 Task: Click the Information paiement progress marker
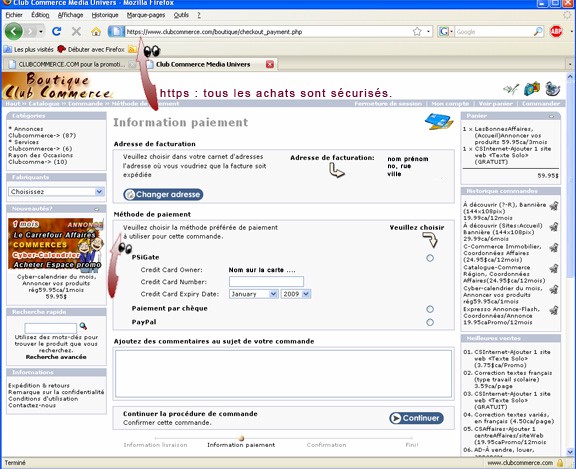(x=241, y=438)
